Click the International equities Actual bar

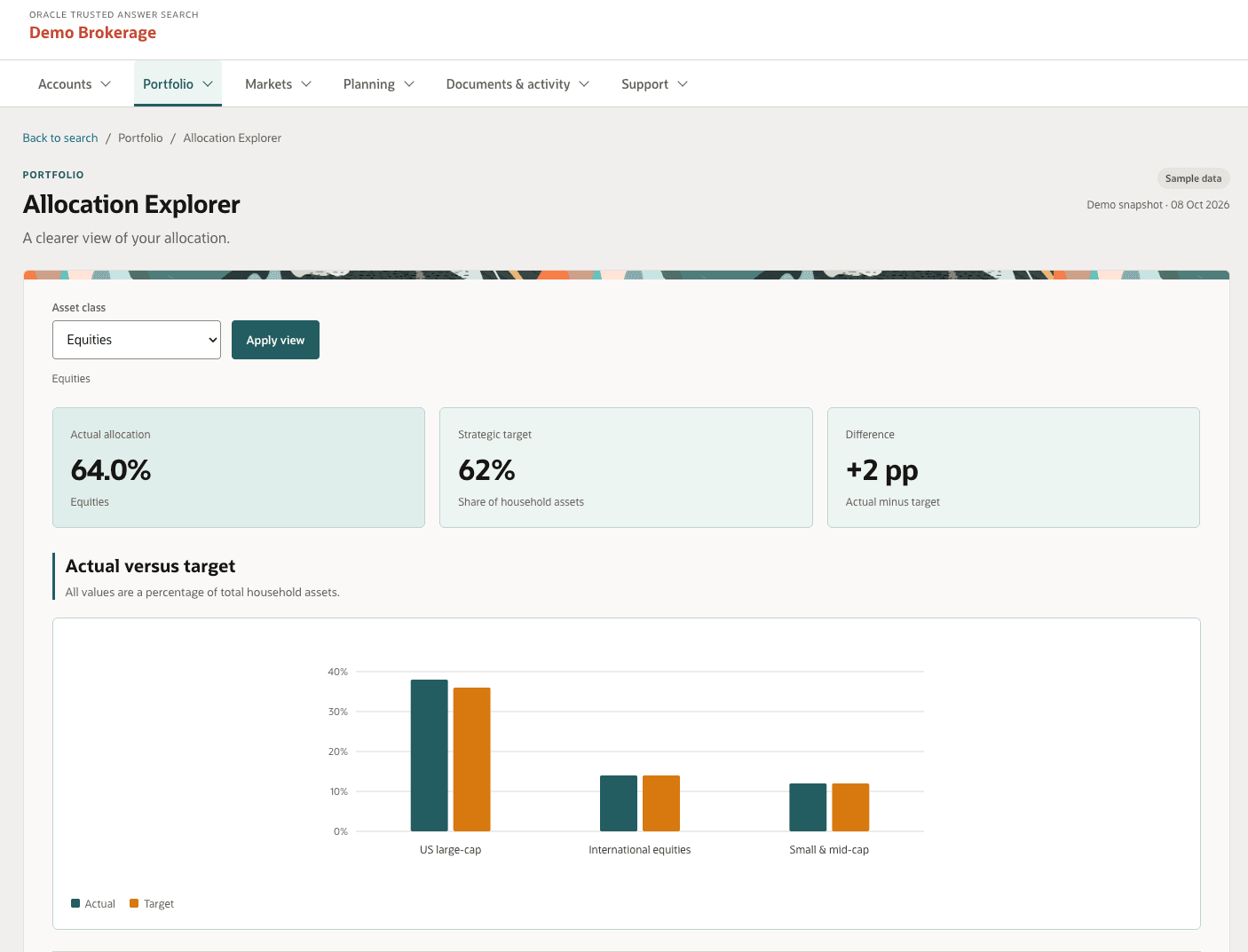pos(619,803)
